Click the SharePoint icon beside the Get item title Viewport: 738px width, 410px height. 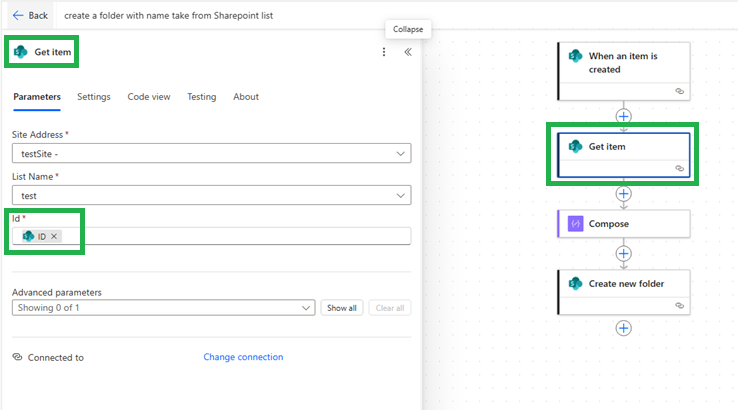click(21, 52)
